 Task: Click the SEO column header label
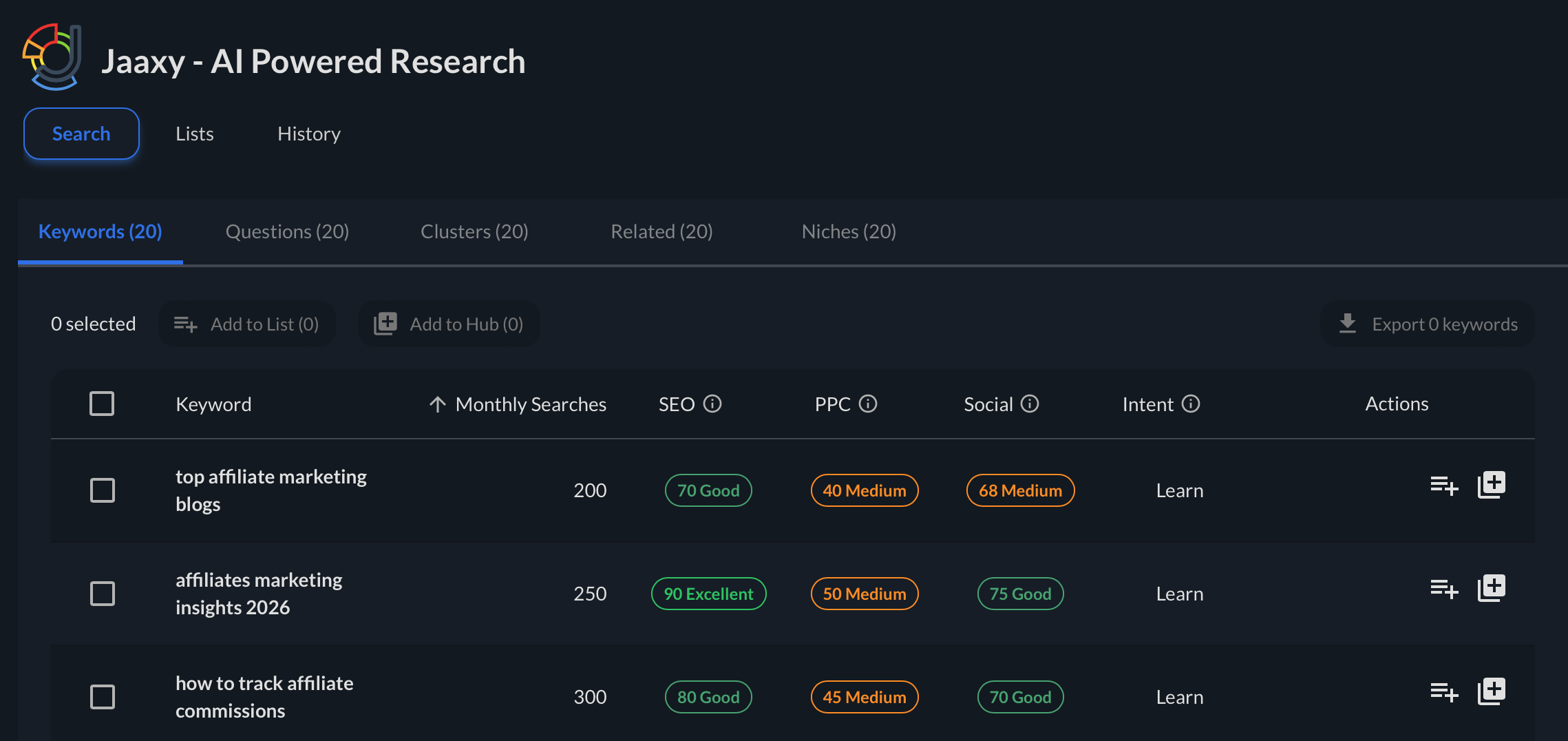677,404
